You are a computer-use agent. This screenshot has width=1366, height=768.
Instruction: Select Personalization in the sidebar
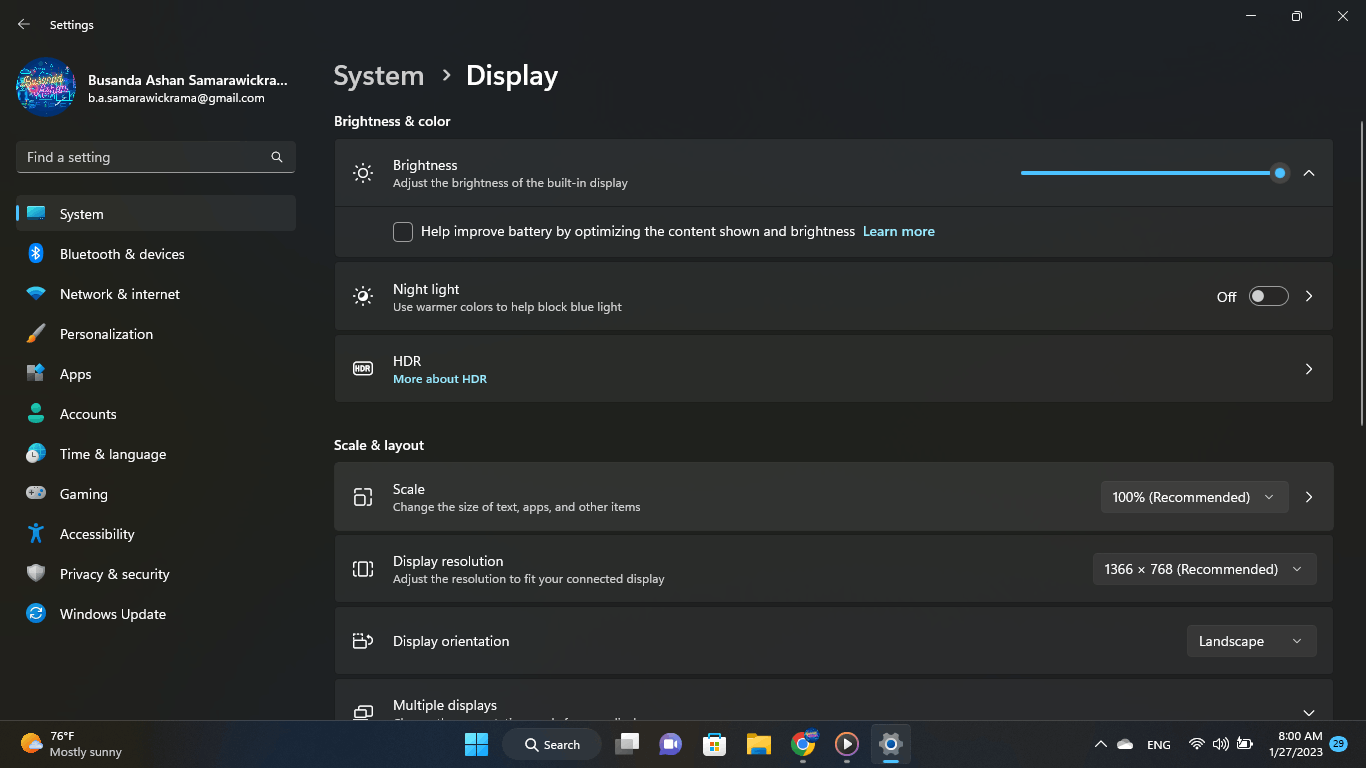(106, 334)
